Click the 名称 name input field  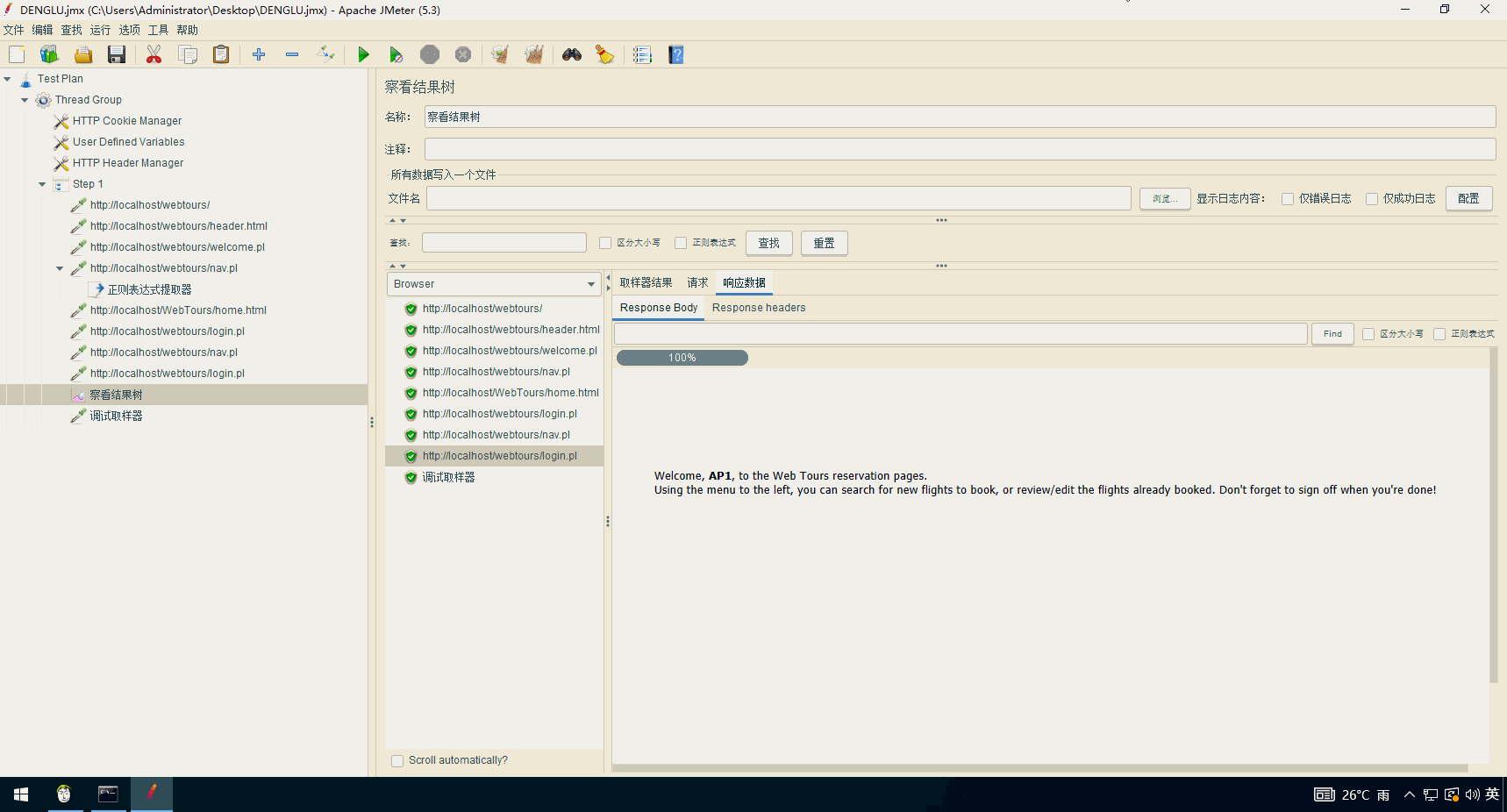pos(961,117)
